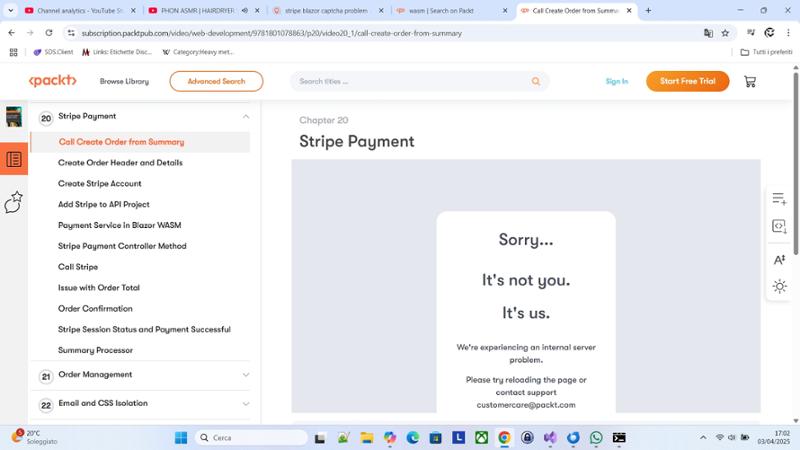Open terminal from taskbar

click(619, 438)
